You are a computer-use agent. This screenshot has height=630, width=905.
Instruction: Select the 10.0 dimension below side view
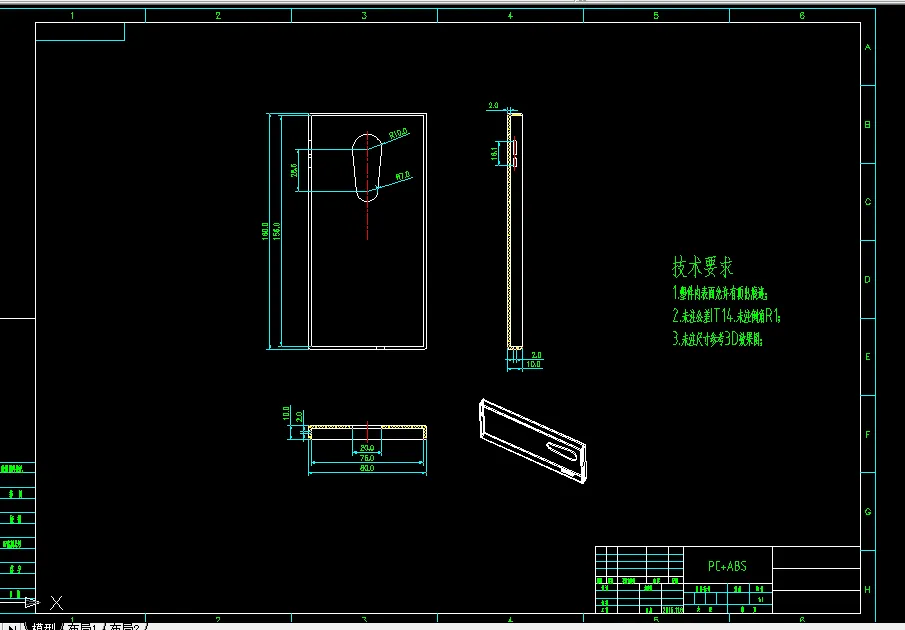click(533, 365)
